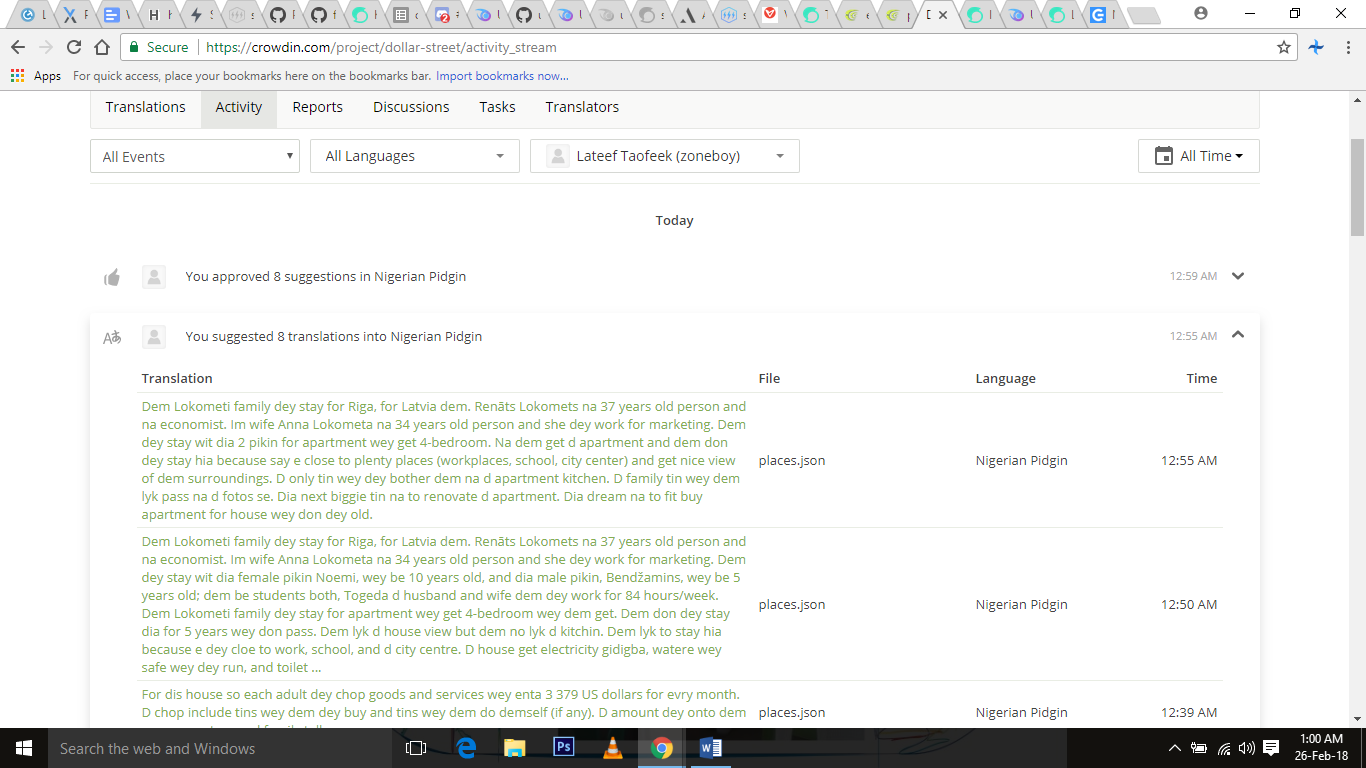The width and height of the screenshot is (1366, 768).
Task: Open the Apps bookmark shortcut
Action: (x=36, y=76)
